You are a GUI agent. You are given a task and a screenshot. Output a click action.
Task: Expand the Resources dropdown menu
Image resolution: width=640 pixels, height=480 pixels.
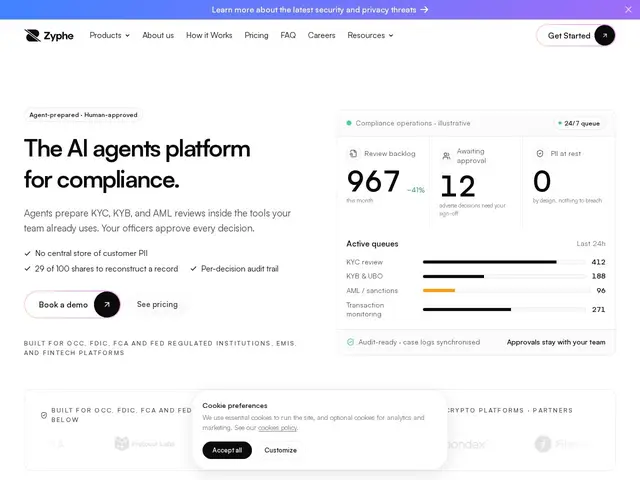click(370, 36)
